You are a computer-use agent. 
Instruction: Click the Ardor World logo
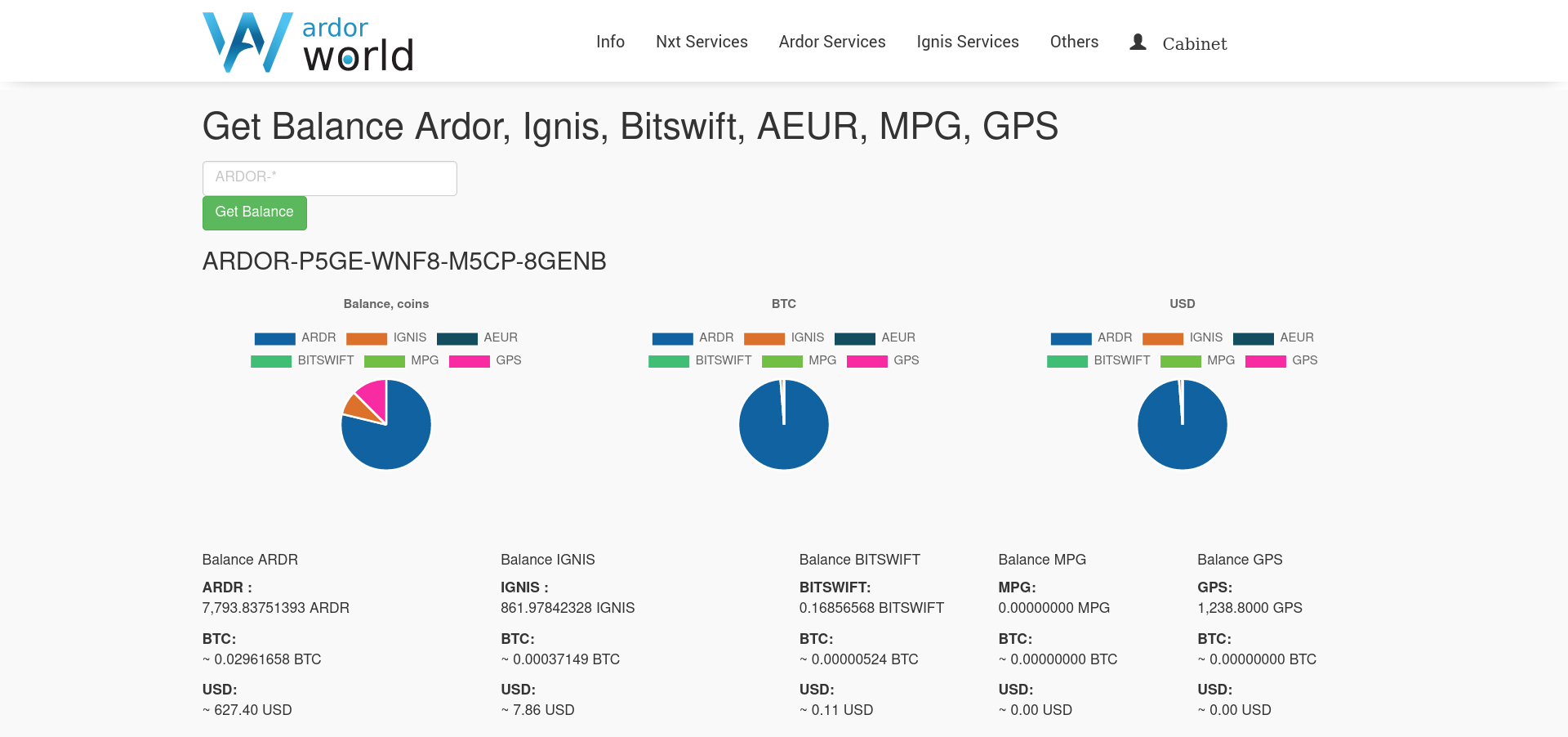(308, 42)
